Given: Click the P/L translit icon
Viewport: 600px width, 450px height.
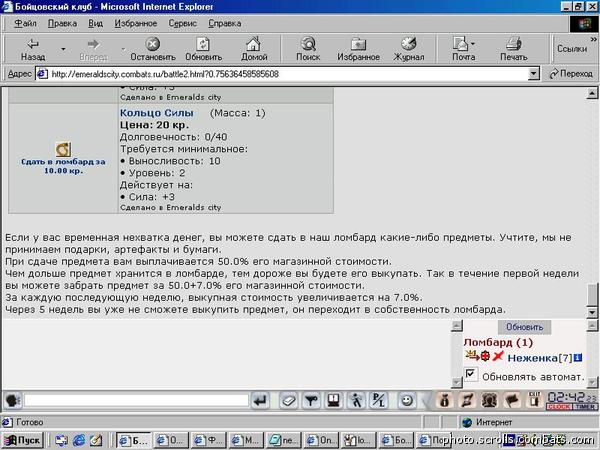Looking at the screenshot, I should 378,401.
